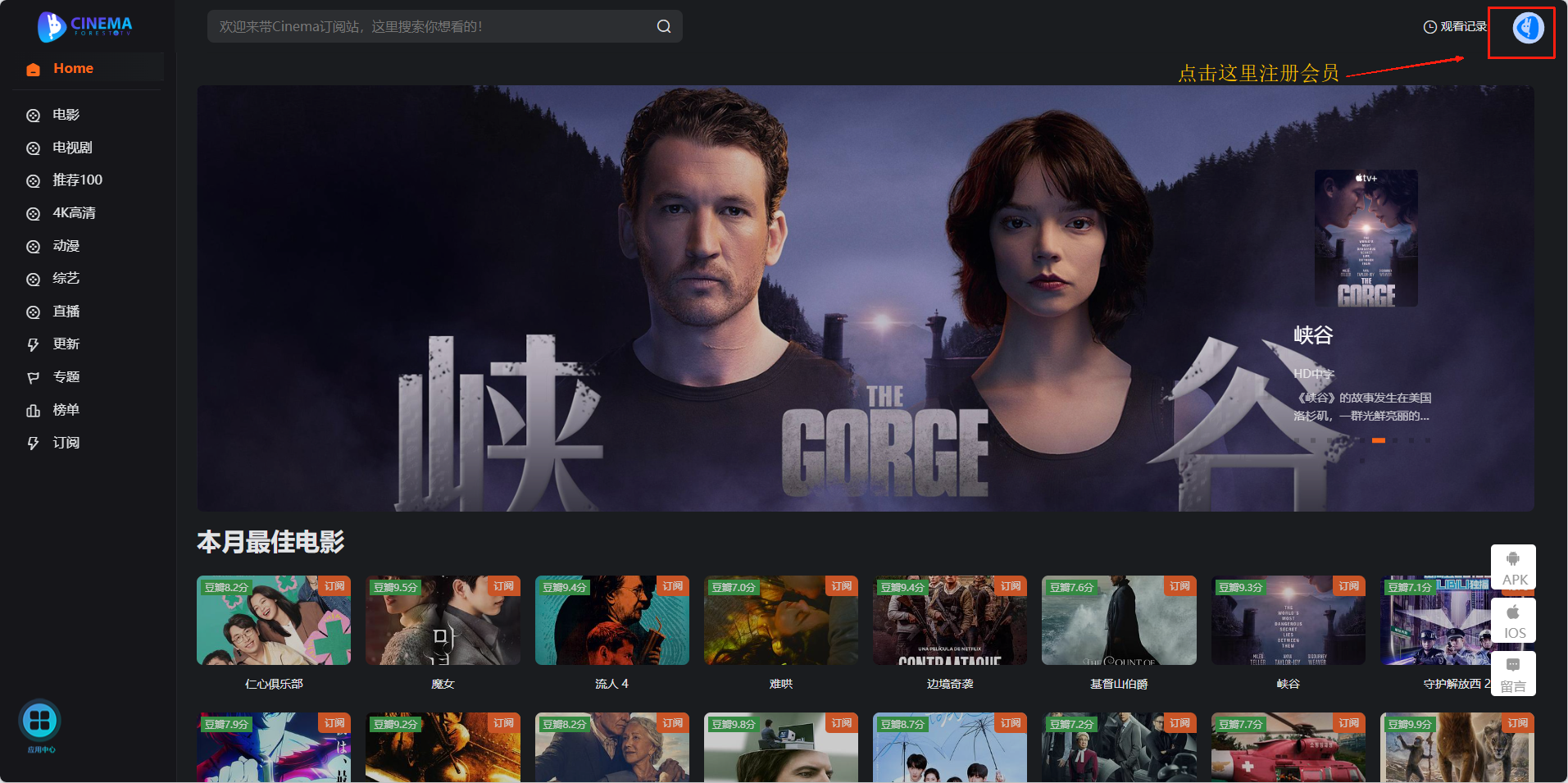Select the active orange carousel indicator

[1379, 440]
